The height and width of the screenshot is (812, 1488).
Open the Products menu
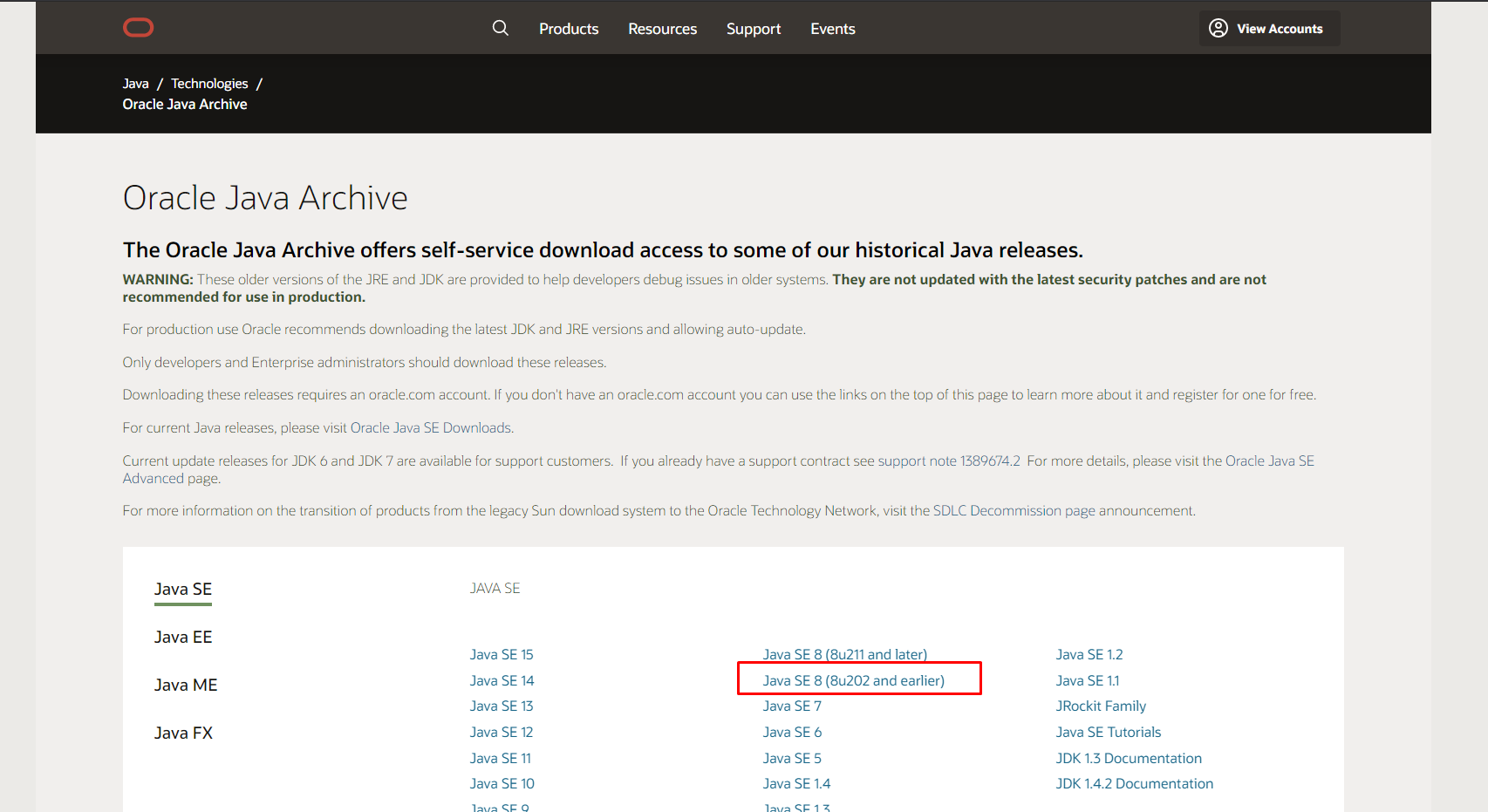click(x=569, y=29)
